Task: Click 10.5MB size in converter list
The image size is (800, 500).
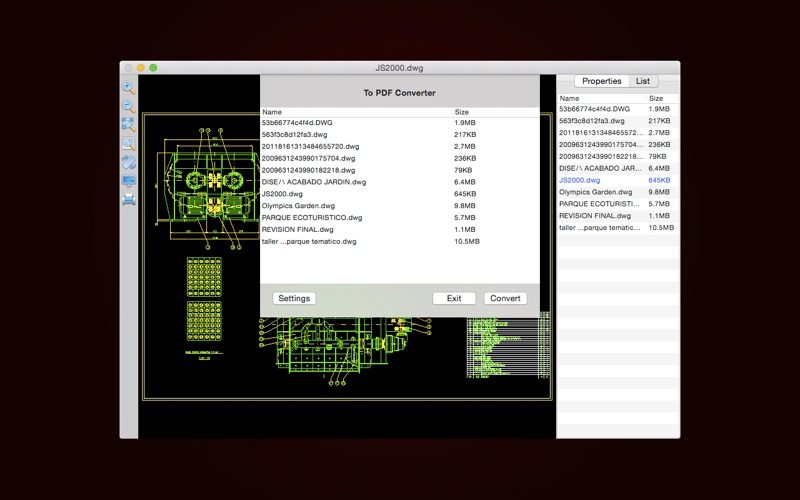Action: point(467,241)
